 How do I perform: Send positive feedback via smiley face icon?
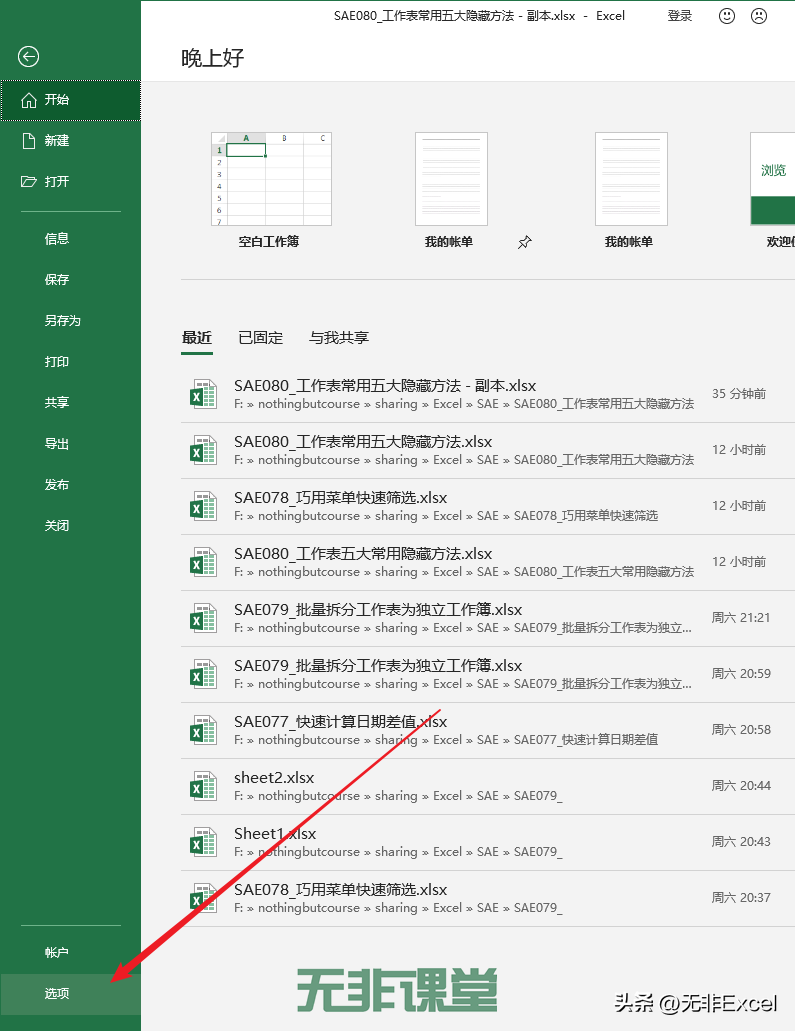coord(727,16)
